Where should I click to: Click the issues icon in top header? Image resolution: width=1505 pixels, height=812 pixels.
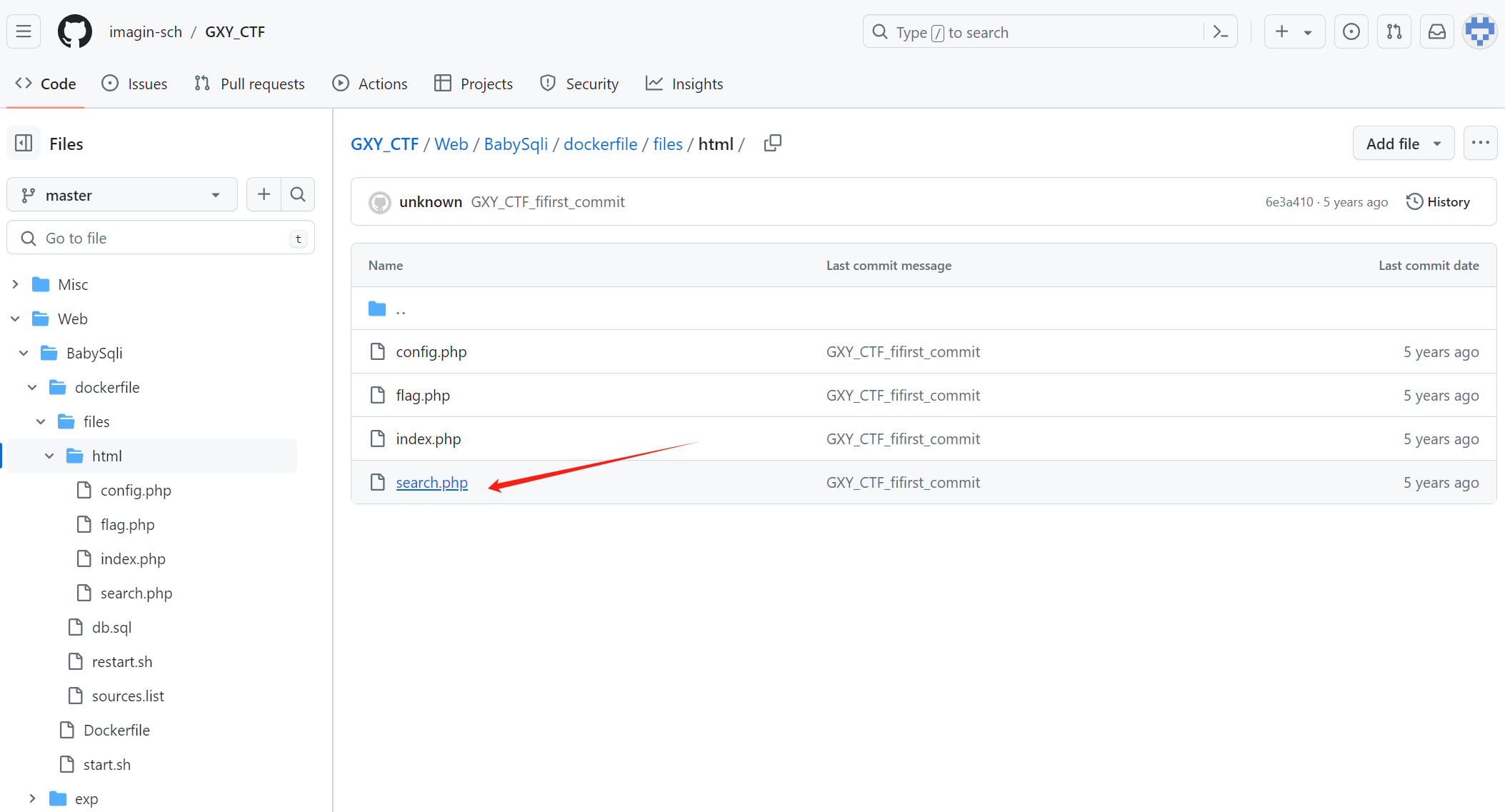pyautogui.click(x=1351, y=31)
